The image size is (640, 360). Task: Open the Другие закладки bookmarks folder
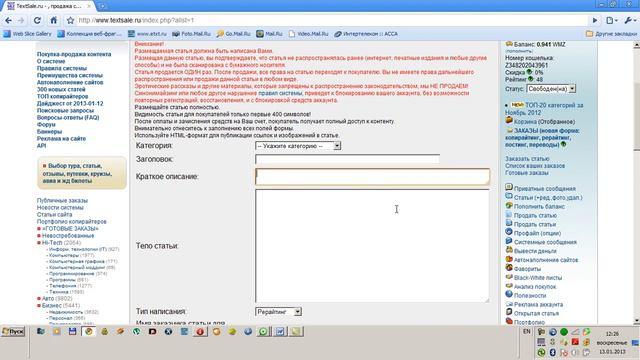coord(611,34)
